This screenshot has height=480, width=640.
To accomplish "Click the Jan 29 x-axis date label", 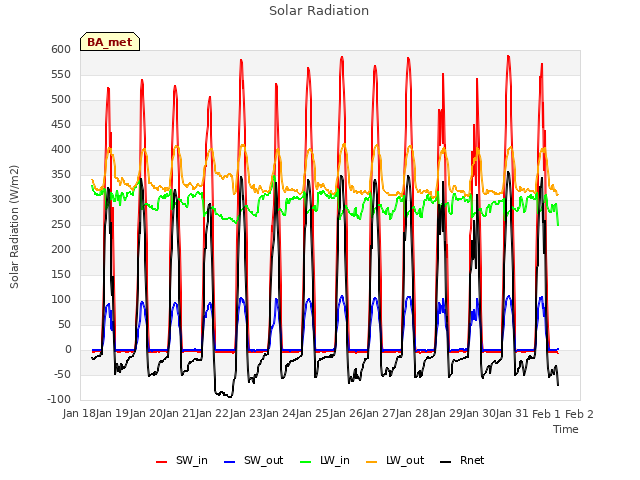I will (446, 414).
